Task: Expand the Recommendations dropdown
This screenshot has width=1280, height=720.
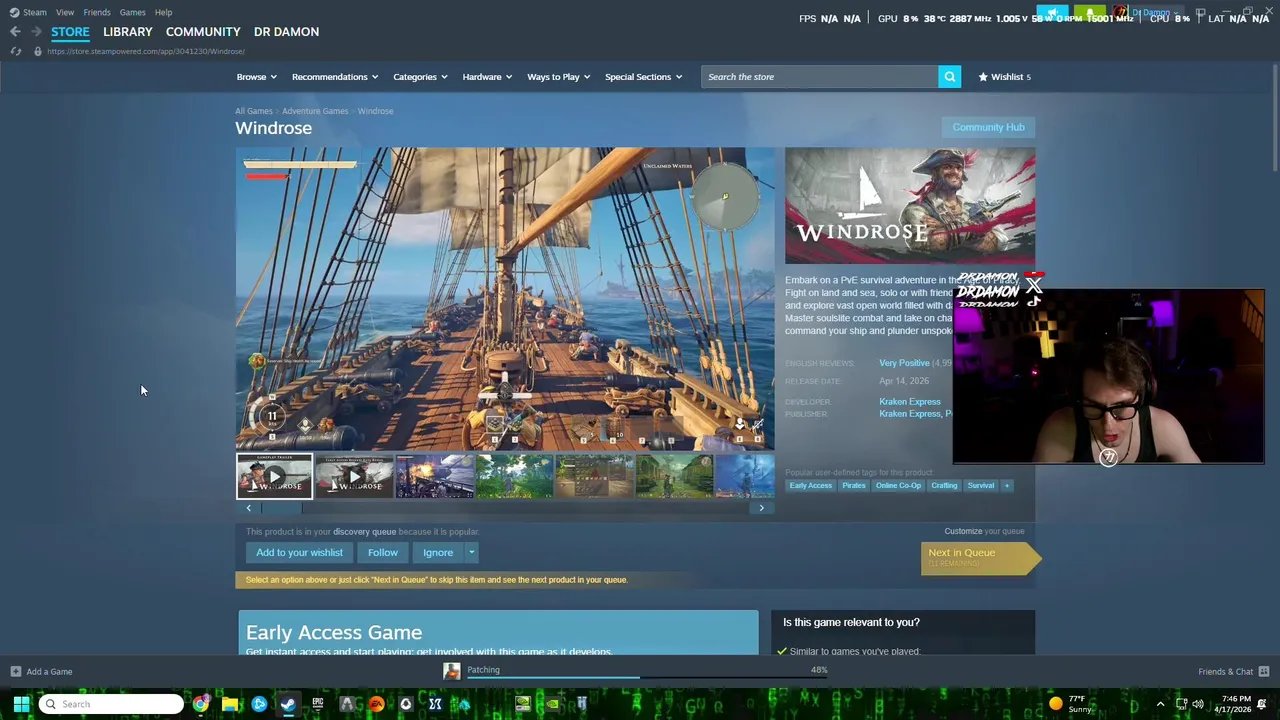Action: (335, 77)
